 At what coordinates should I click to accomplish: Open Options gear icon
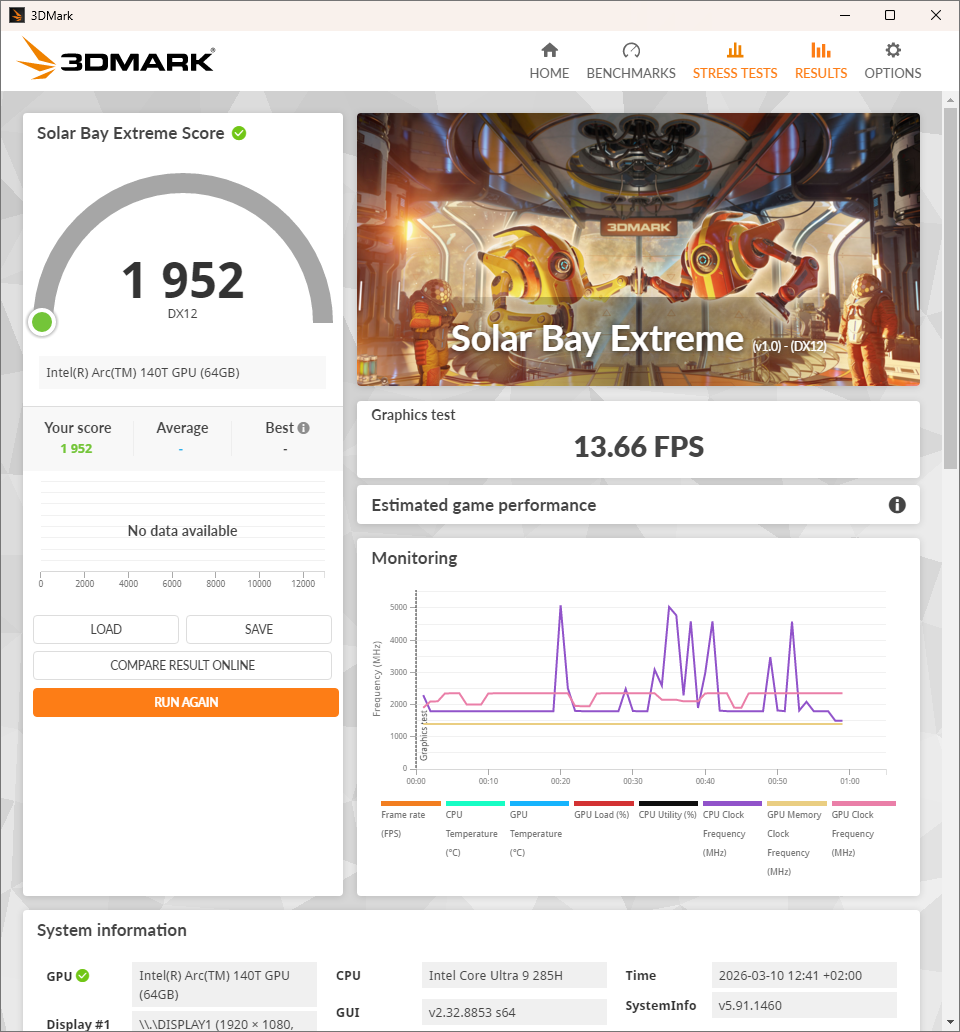coord(892,51)
